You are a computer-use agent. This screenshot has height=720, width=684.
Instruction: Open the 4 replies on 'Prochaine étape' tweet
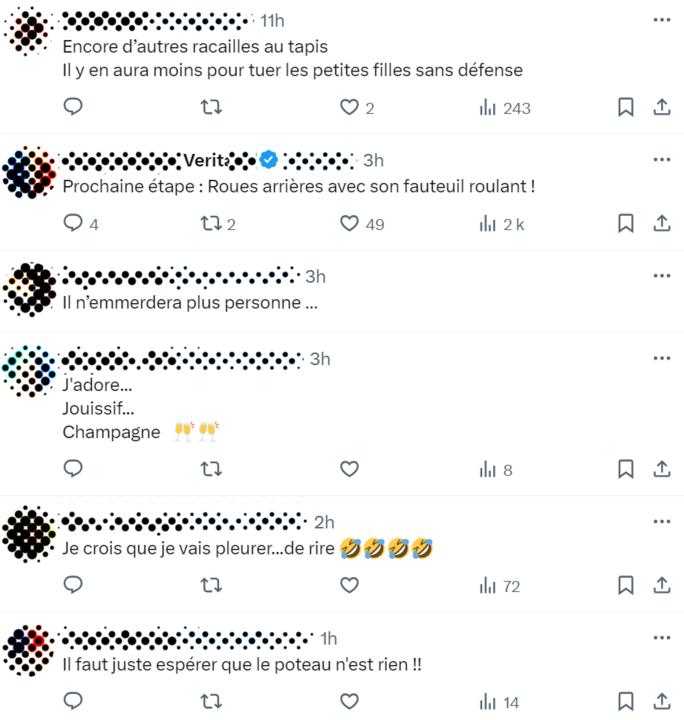81,224
